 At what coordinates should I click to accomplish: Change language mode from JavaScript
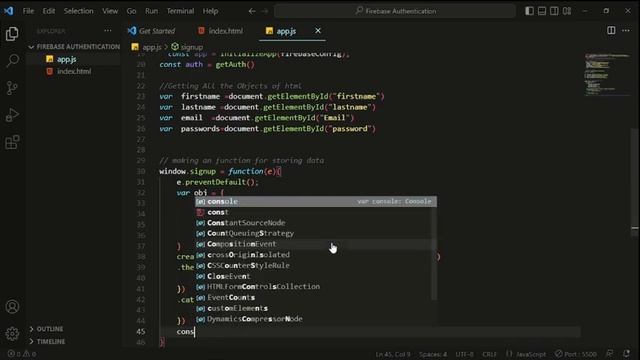tap(531, 354)
